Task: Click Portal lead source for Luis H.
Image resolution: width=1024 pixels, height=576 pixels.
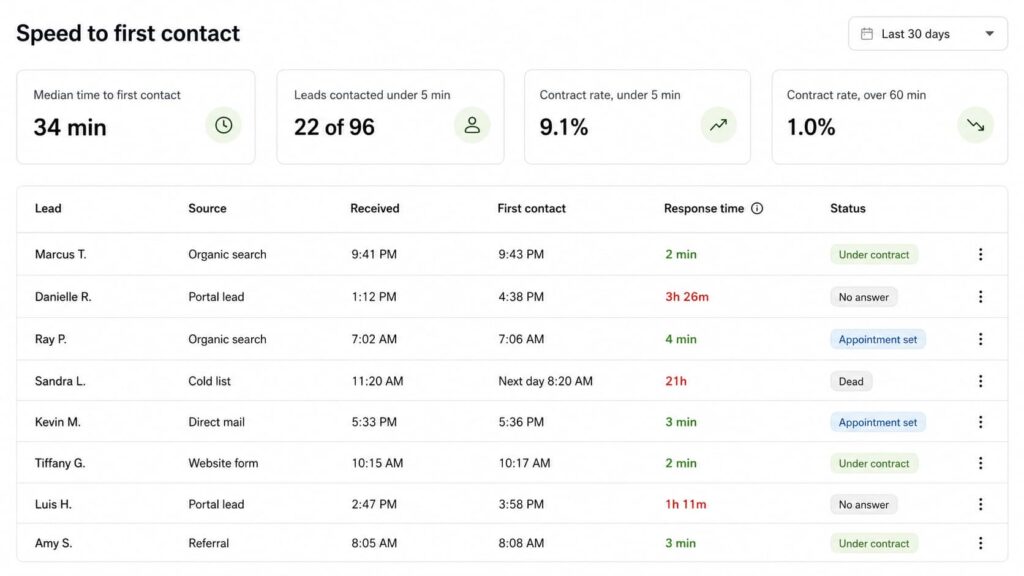Action: (x=216, y=504)
